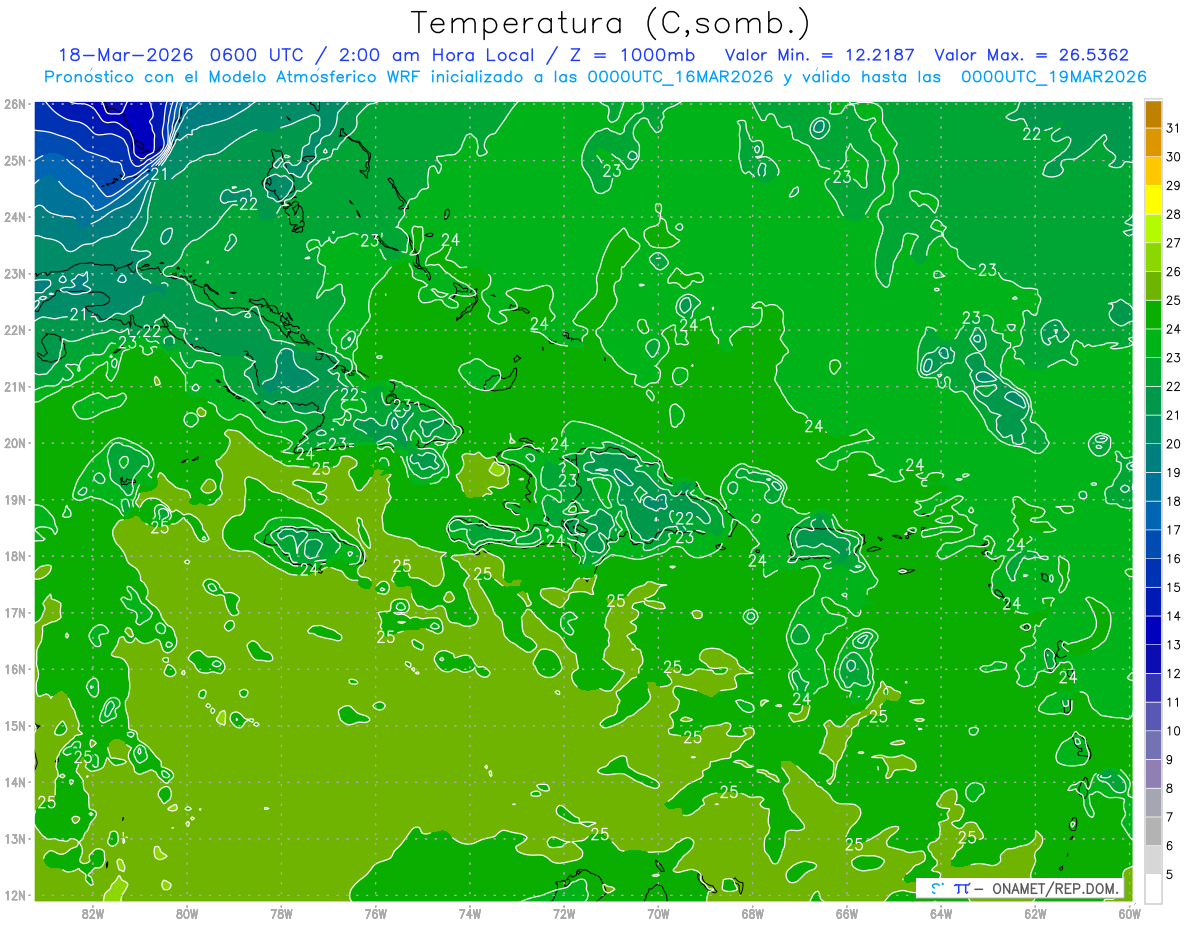Click the legend label "15"
This screenshot has width=1200, height=927.
(x=1174, y=587)
